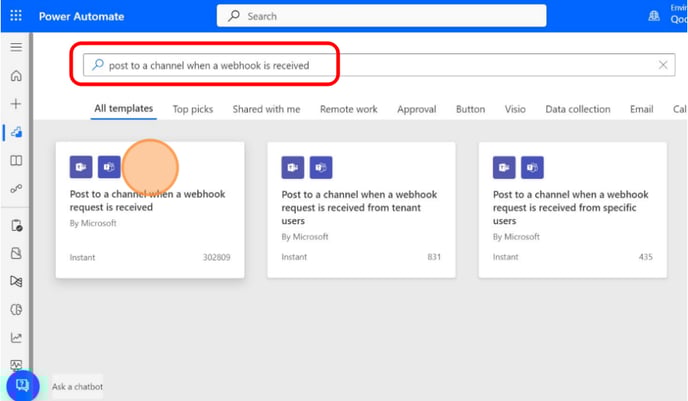
Task: Open the Ask a chatbot button
Action: (23, 386)
